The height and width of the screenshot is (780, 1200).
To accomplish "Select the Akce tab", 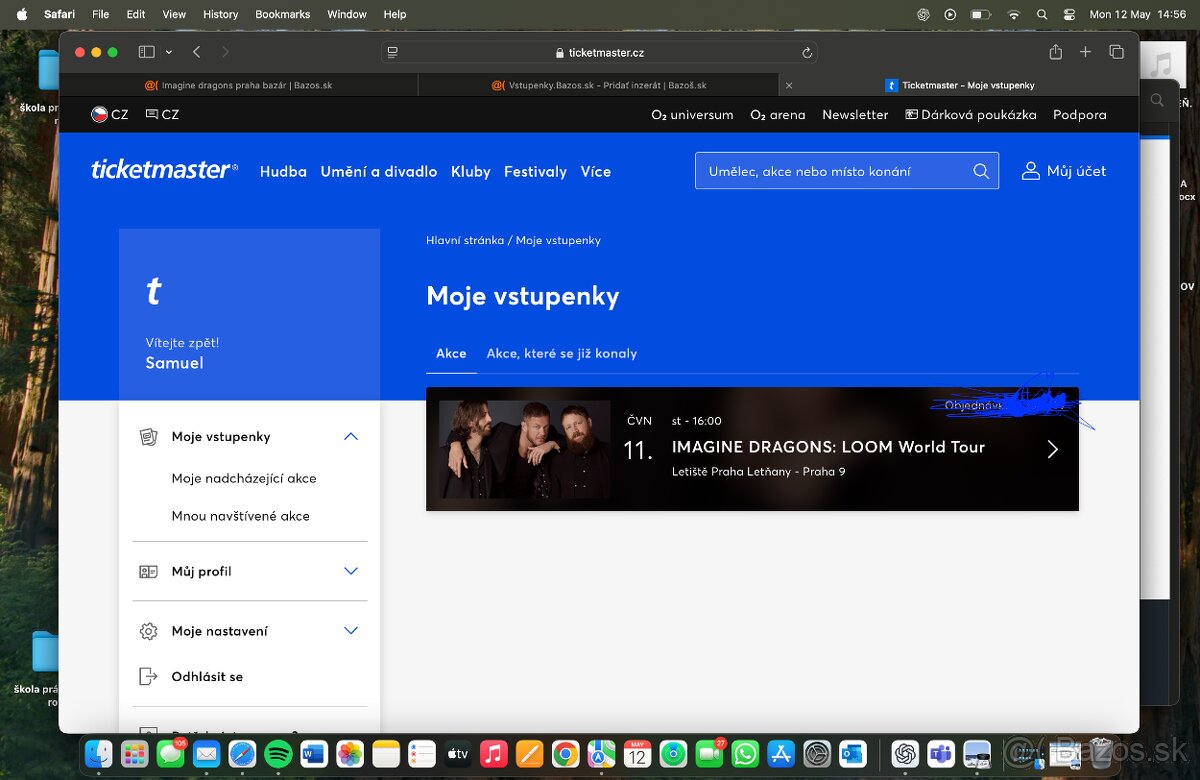I will tap(451, 353).
